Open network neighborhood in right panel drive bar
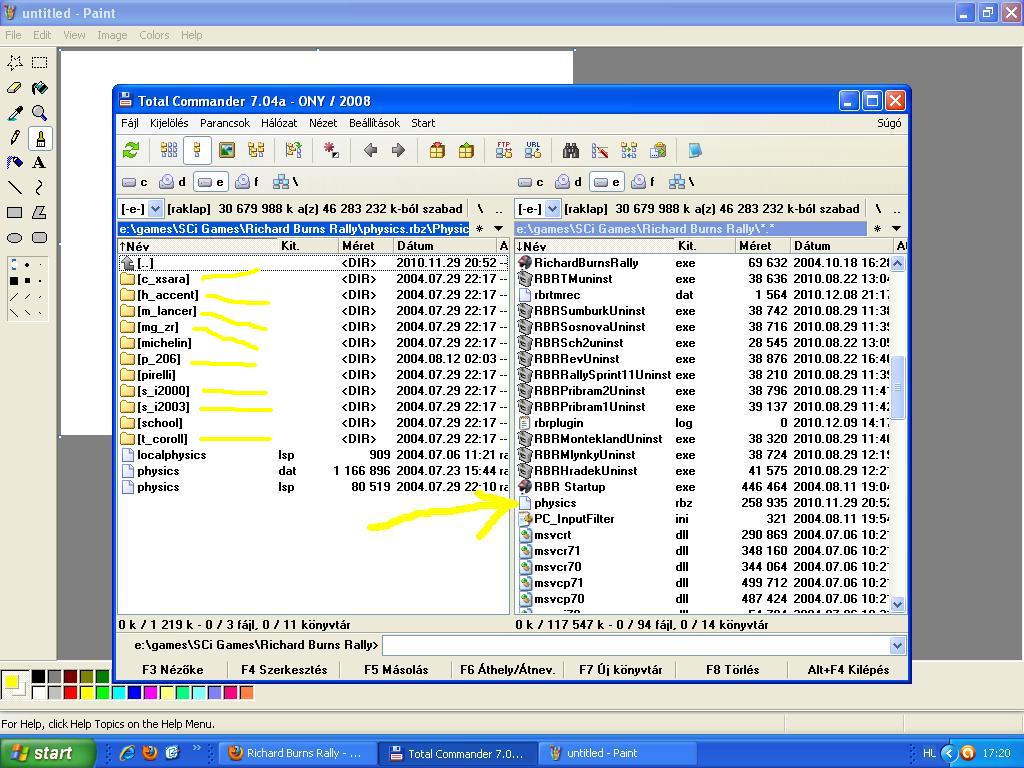Viewport: 1024px width, 768px height. click(682, 182)
